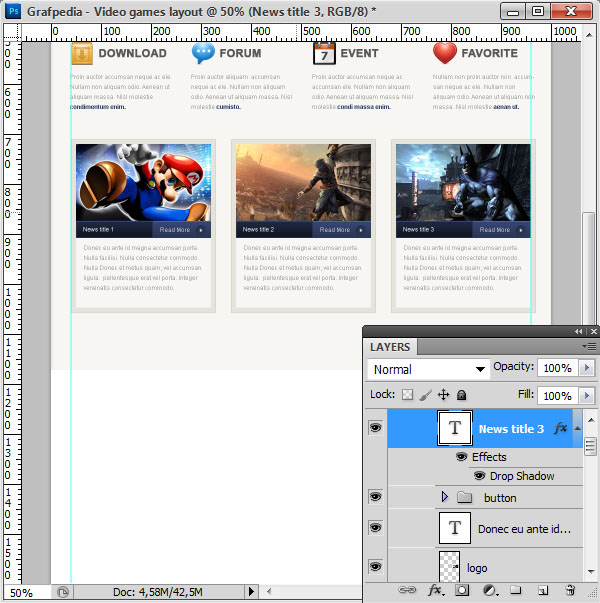
Task: Expand the button layer group
Action: pos(445,497)
